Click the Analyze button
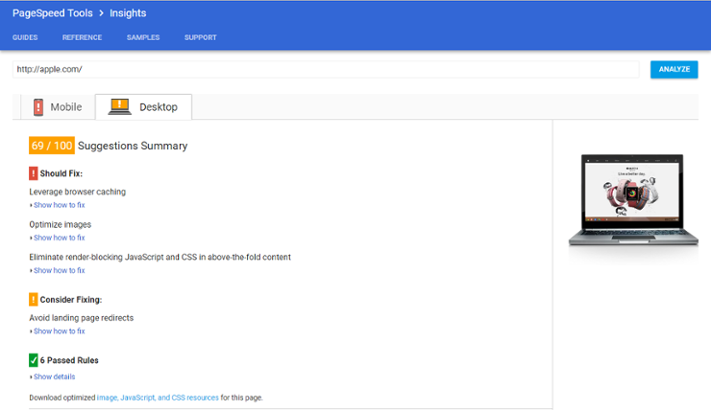 674,69
